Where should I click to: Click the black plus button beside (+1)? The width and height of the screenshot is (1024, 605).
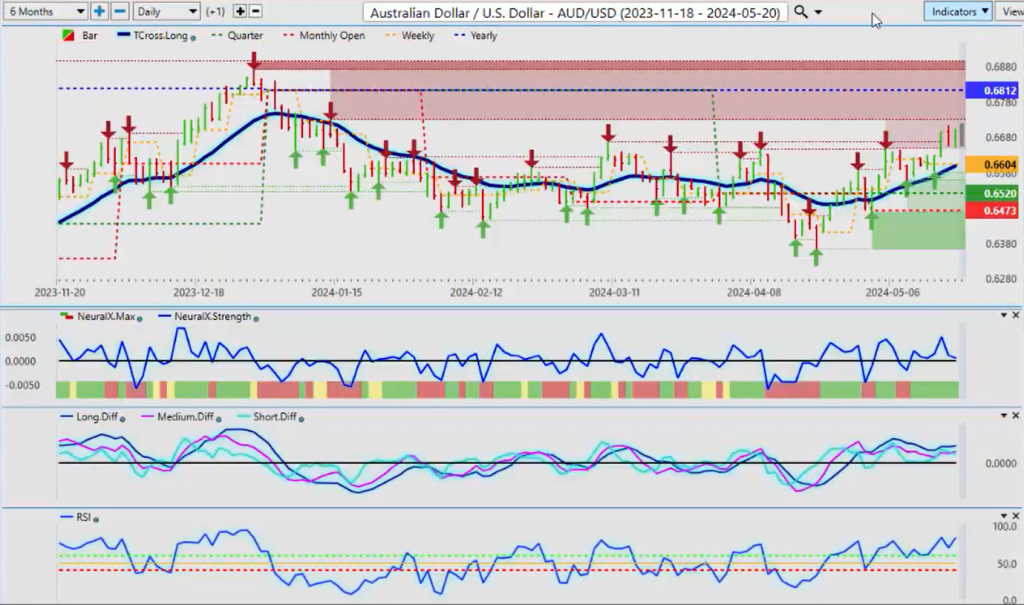coord(240,11)
